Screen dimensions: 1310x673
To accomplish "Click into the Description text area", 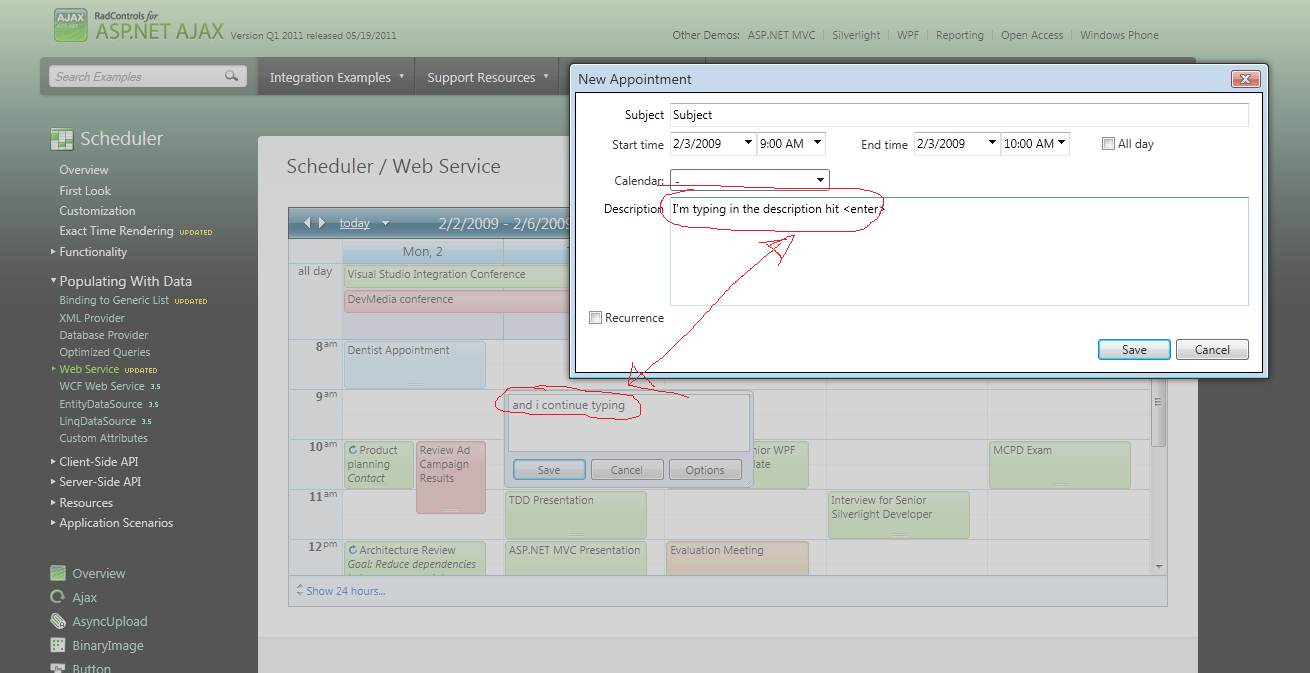I will point(959,251).
